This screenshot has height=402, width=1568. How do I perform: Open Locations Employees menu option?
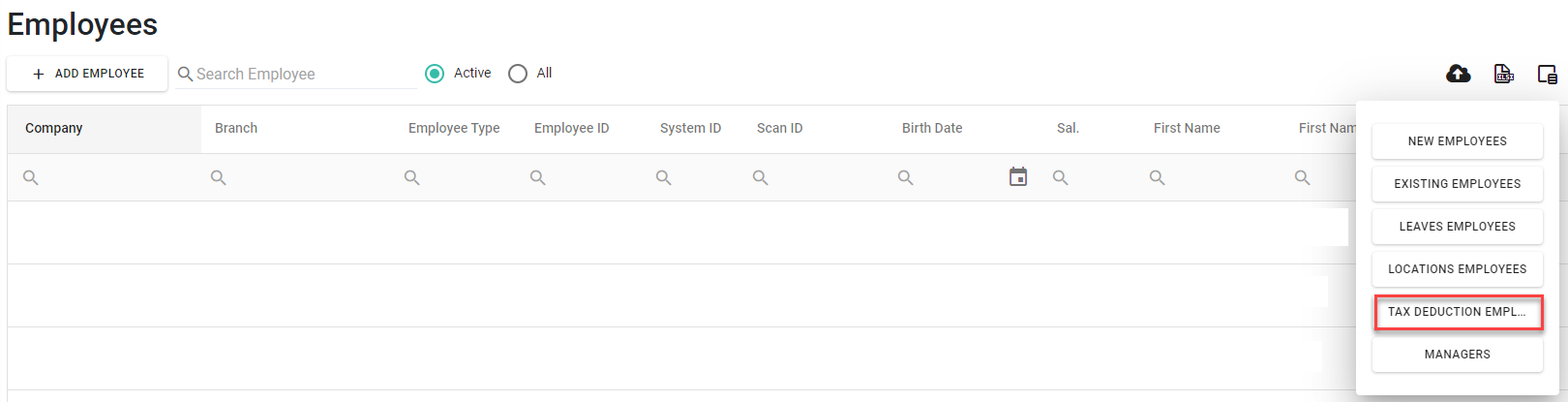(x=1457, y=269)
